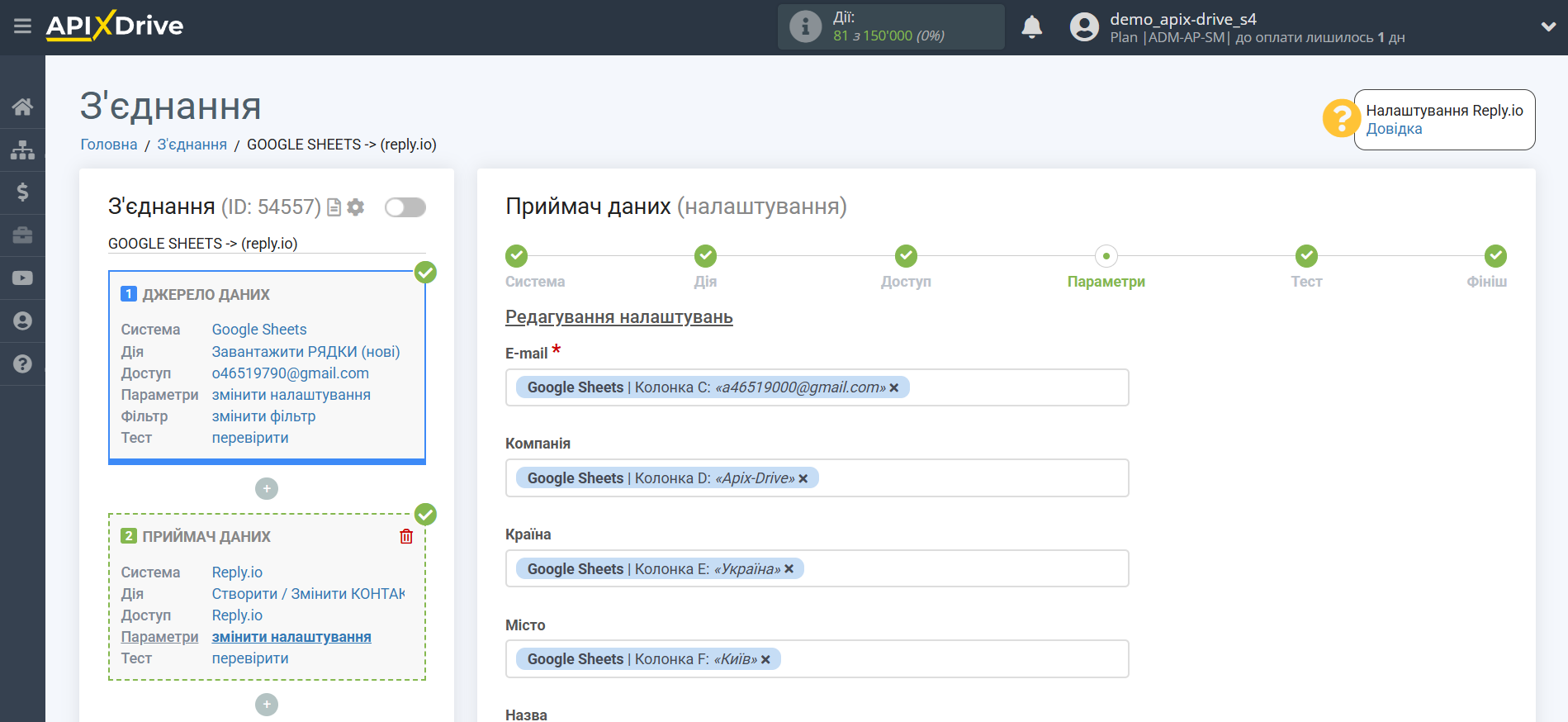Open the help question sidebar icon
The image size is (1568, 722).
click(22, 363)
